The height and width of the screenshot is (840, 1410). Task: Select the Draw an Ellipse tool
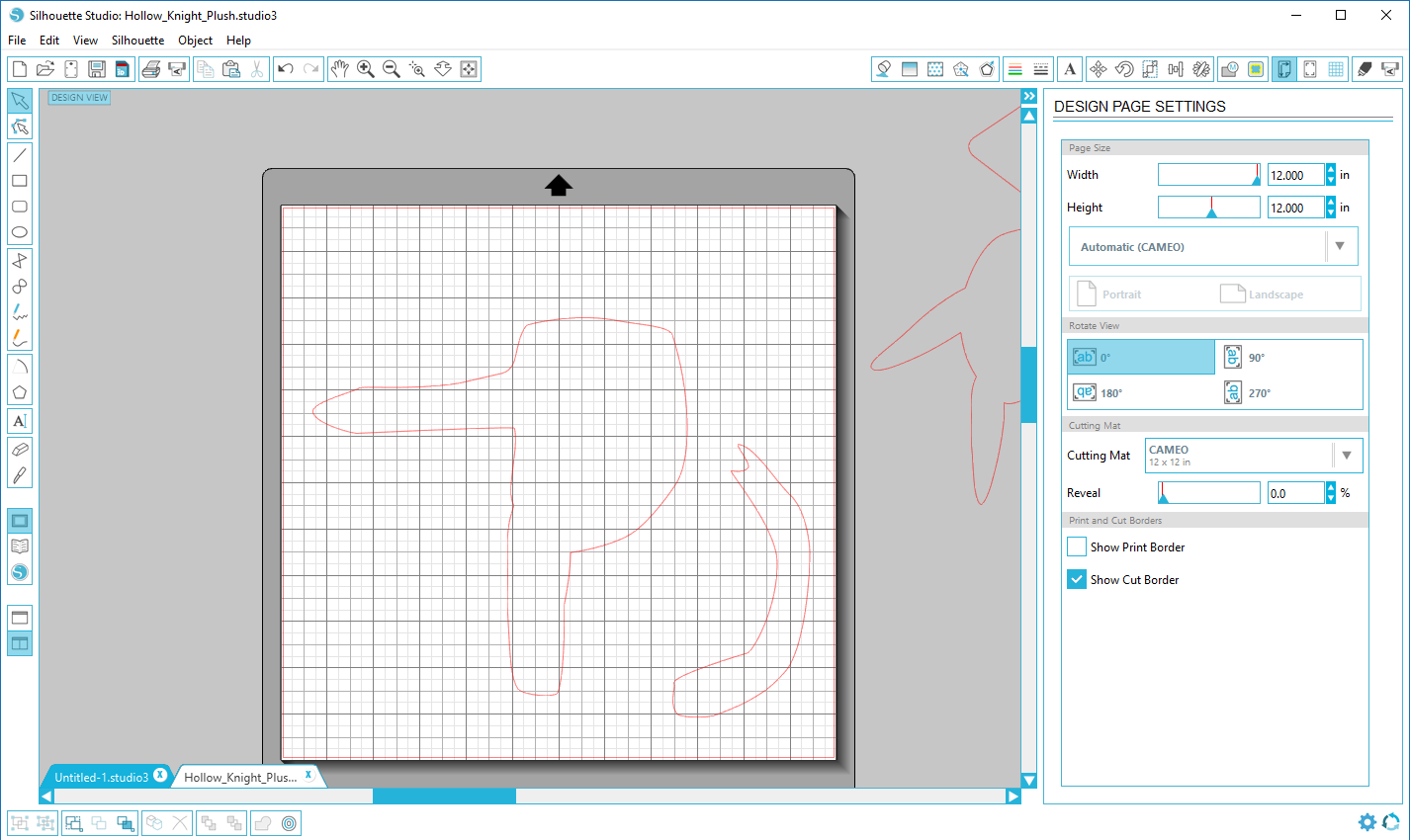pos(20,232)
